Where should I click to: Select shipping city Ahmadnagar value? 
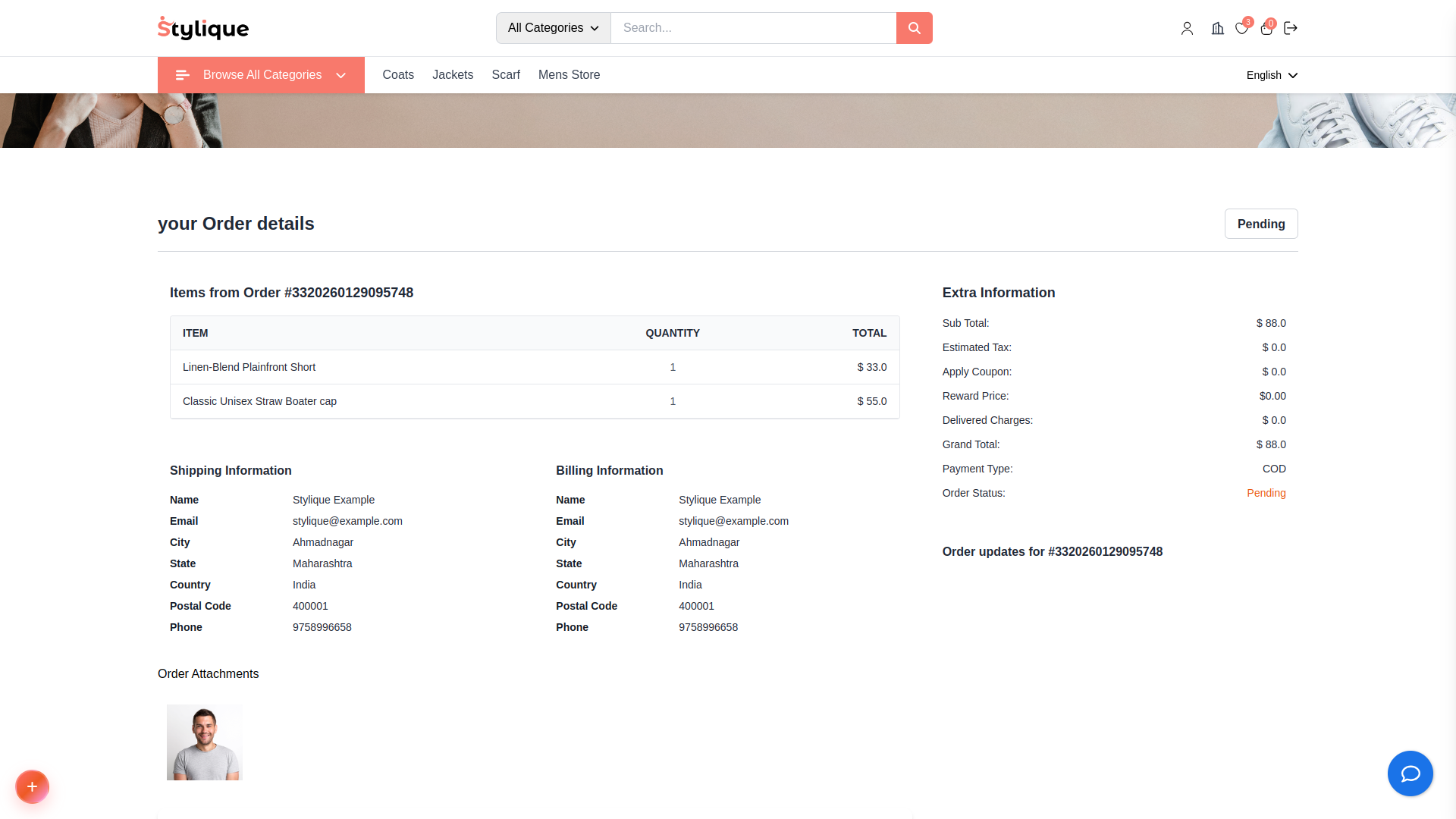[323, 542]
